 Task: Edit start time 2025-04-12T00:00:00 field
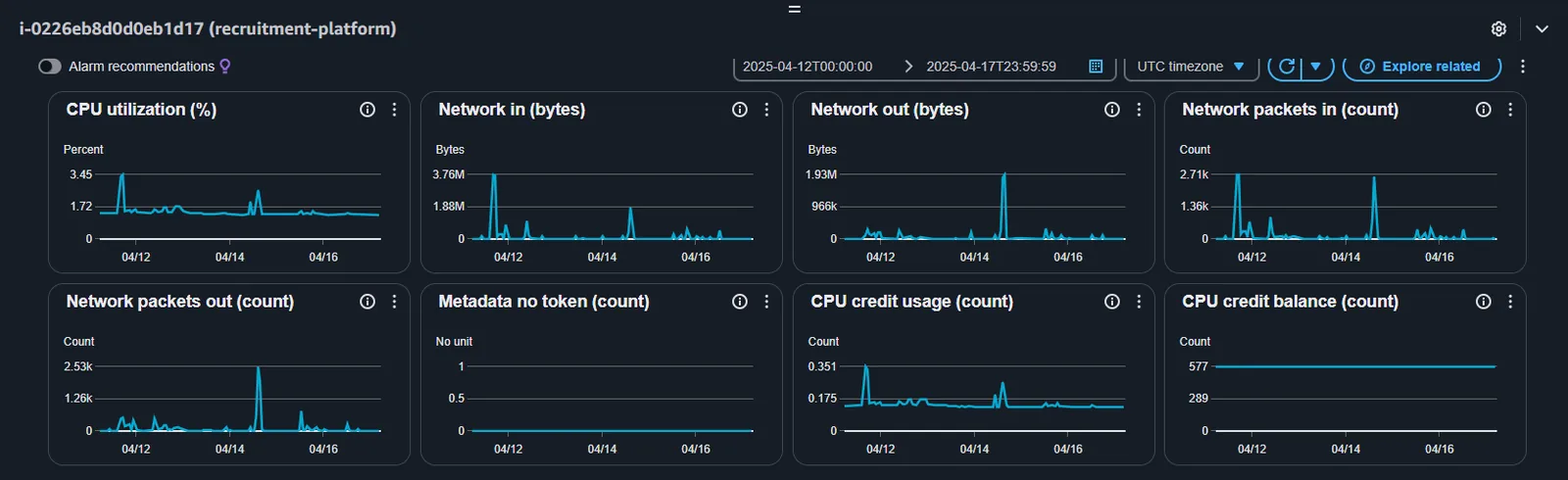[808, 67]
